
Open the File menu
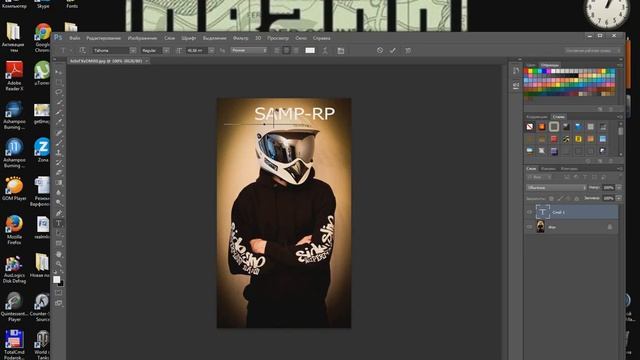(x=75, y=38)
